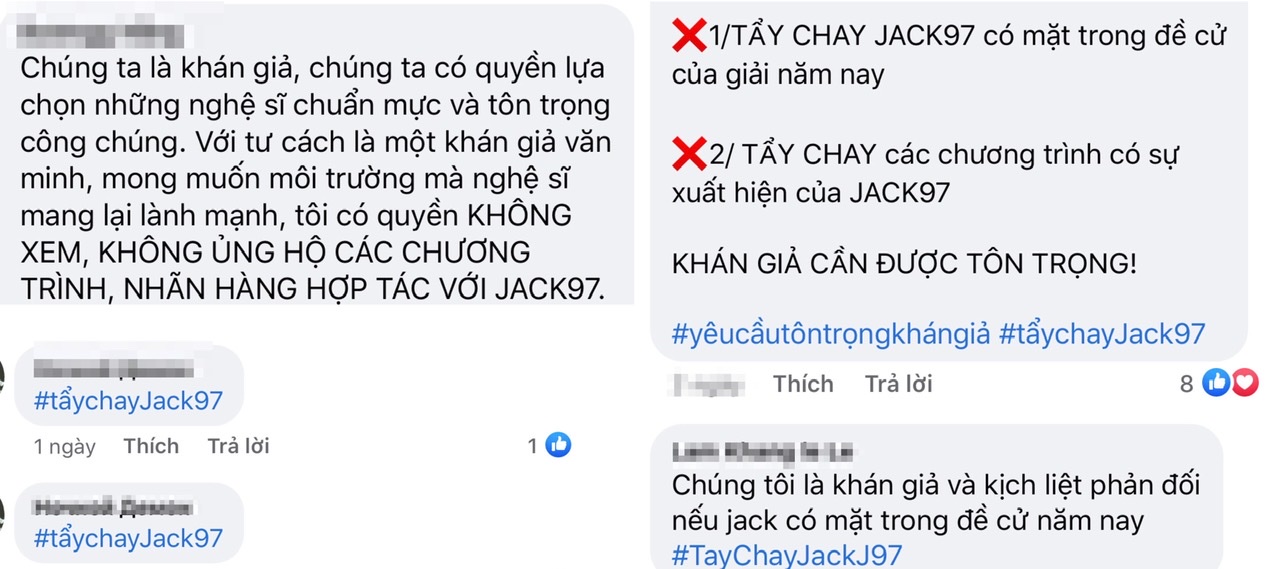The image size is (1280, 569).
Task: Click the "1 ngày" comment timestamp
Action: (x=65, y=446)
